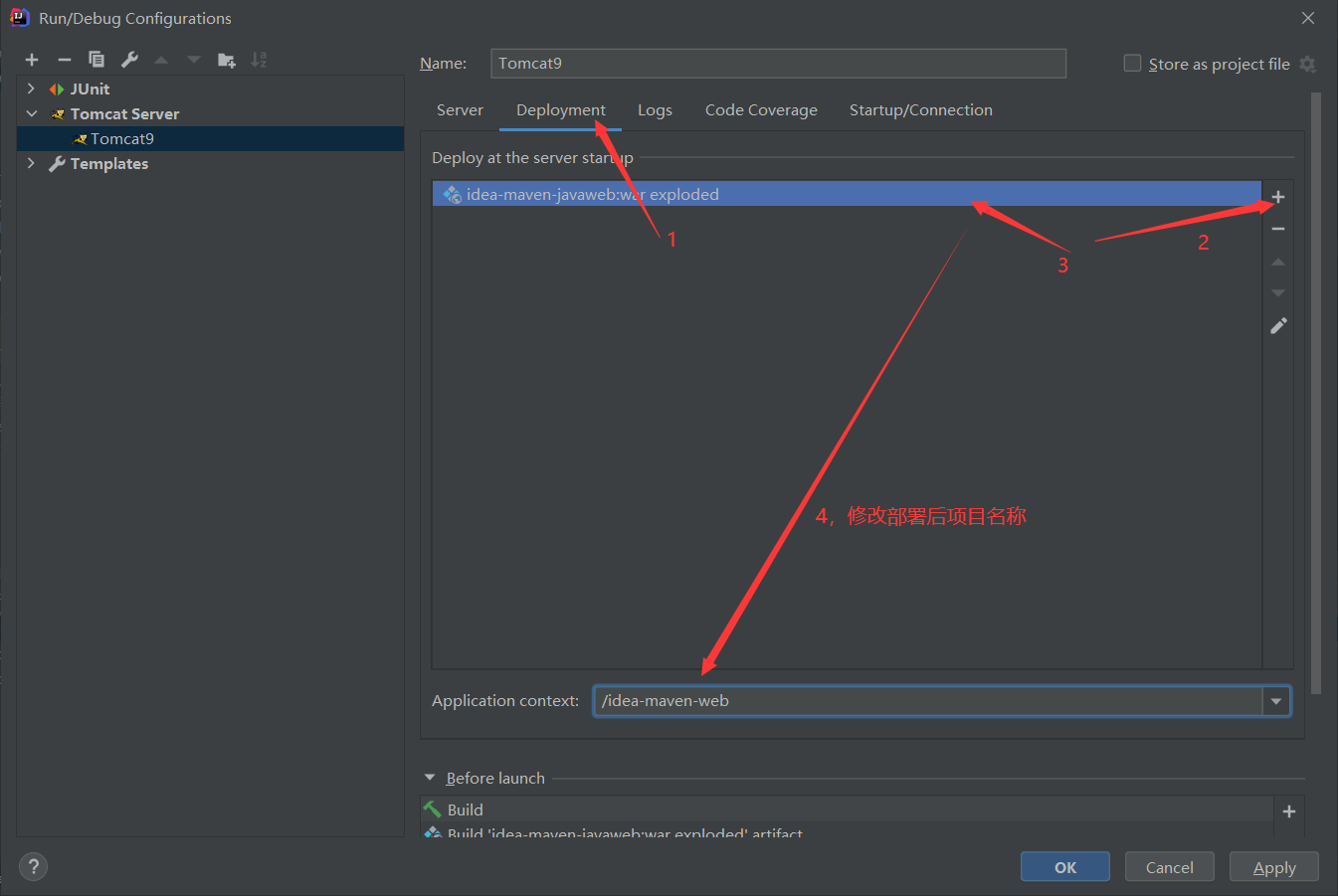The width and height of the screenshot is (1338, 896).
Task: Move configuration down in the list toolbar
Action: pyautogui.click(x=194, y=60)
